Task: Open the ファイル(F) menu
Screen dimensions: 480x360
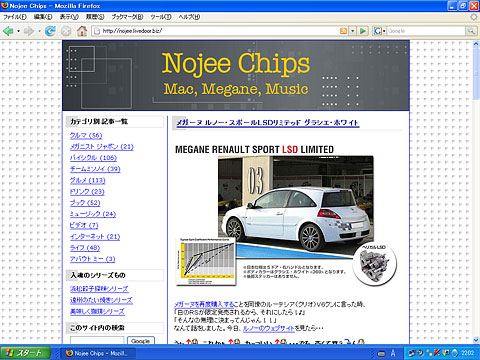Action: [15, 17]
